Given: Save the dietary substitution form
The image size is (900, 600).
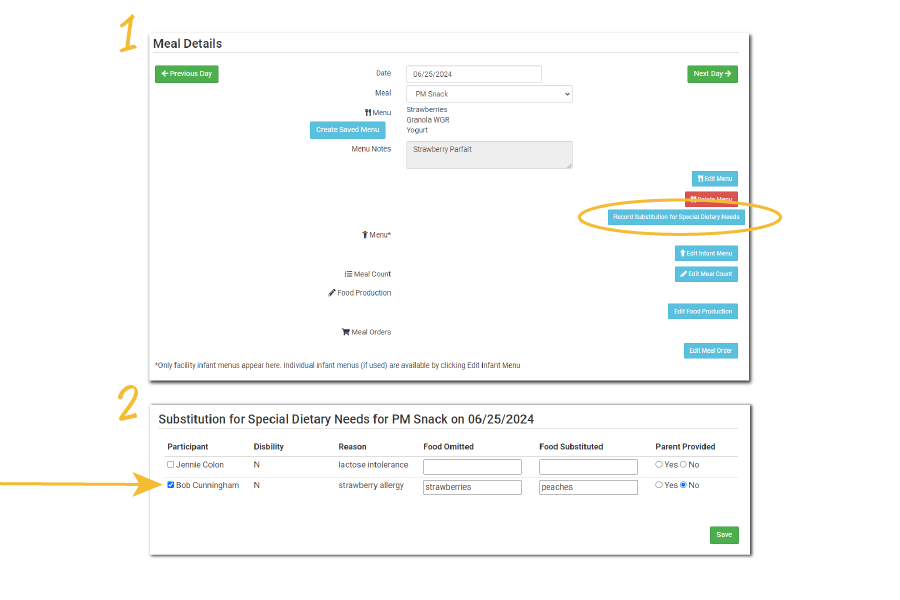Looking at the screenshot, I should click(x=724, y=535).
